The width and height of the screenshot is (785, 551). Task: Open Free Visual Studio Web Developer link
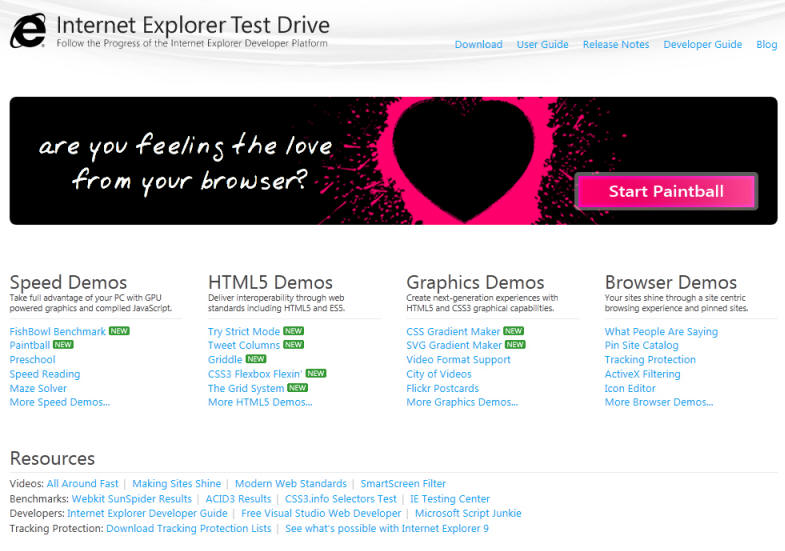321,513
